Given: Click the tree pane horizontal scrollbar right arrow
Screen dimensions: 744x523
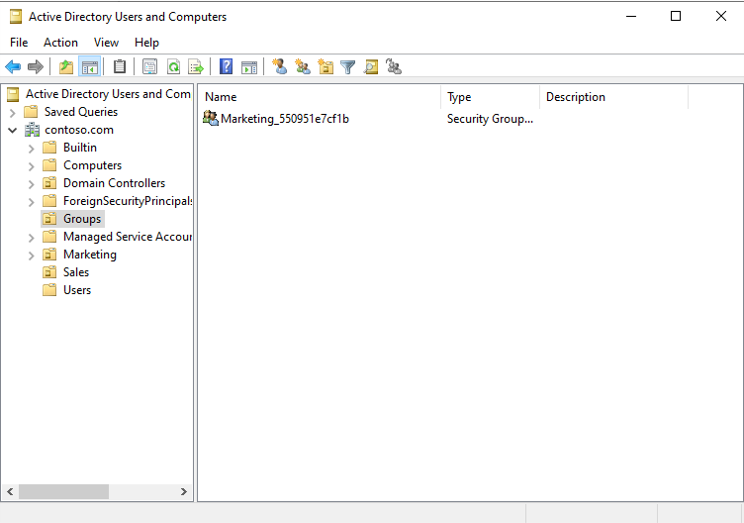Looking at the screenshot, I should coord(184,492).
